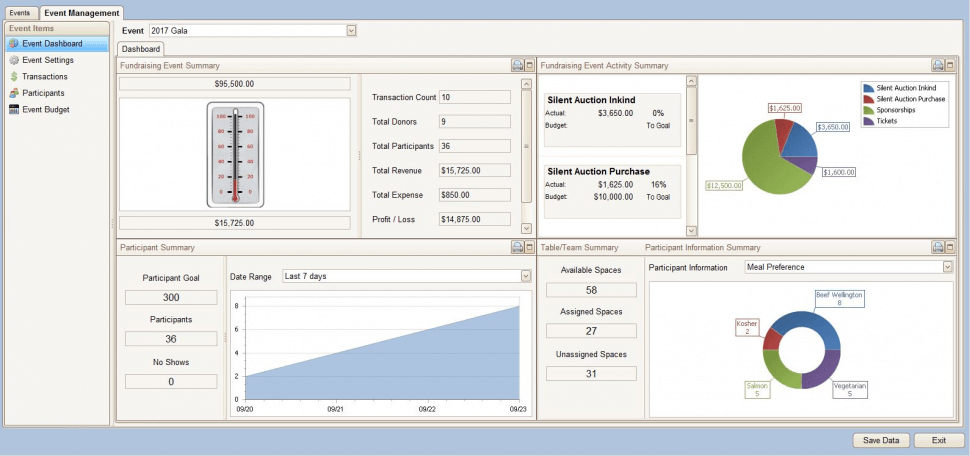Screen dimensions: 970x456
Task: Open the Participants sidebar item
Action: pyautogui.click(x=45, y=93)
